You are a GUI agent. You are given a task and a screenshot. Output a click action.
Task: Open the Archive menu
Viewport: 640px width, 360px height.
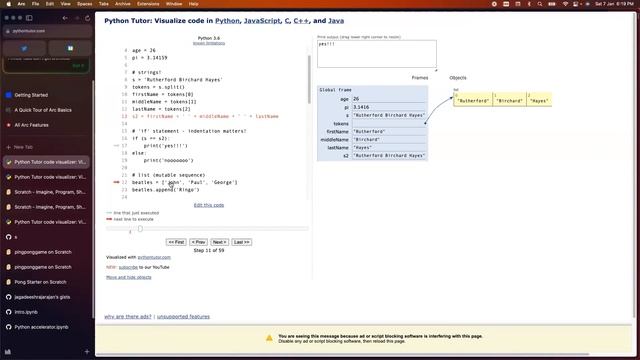[x=122, y=4]
